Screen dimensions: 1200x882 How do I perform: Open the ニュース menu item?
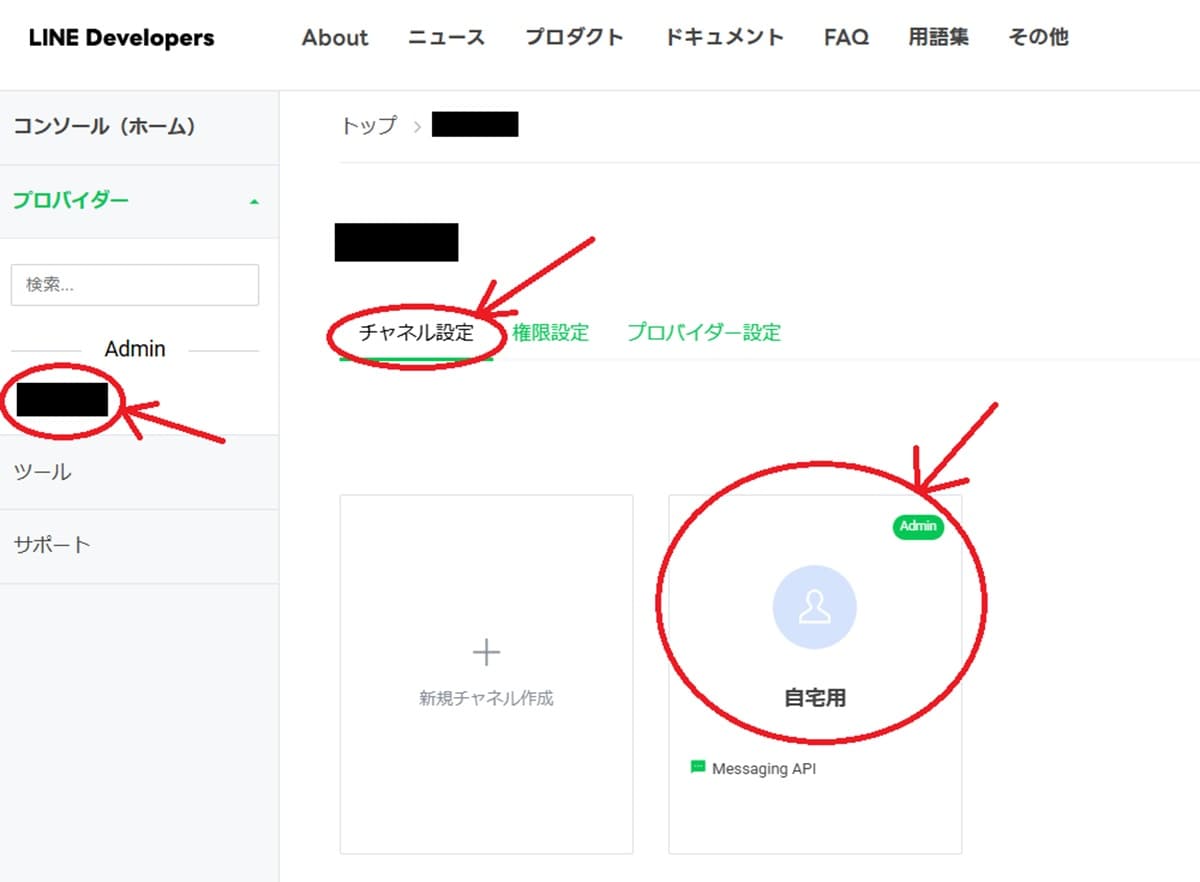pyautogui.click(x=446, y=38)
